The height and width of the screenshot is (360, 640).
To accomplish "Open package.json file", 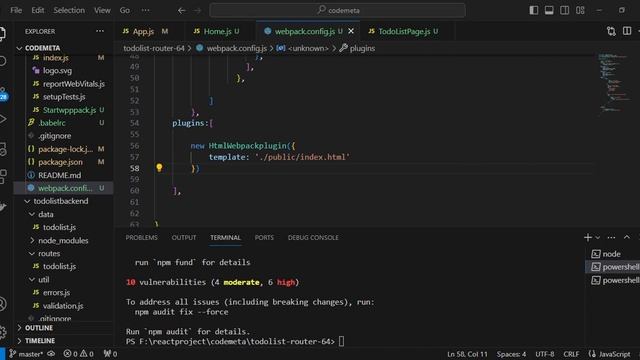I will coord(60,162).
